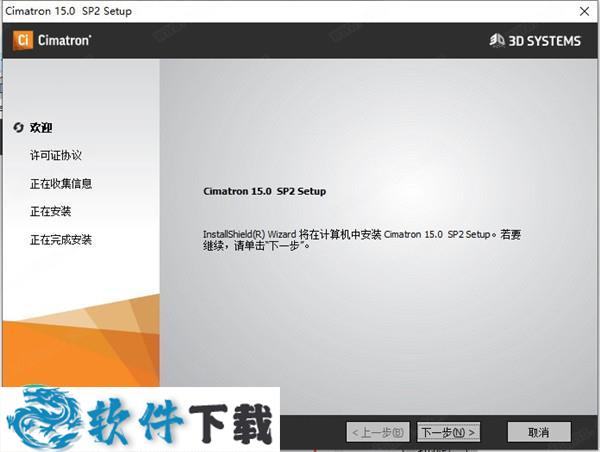Screen dimensions: 600x452
Task: Click the spinning icon beside 欢迎
Action: coord(18,127)
